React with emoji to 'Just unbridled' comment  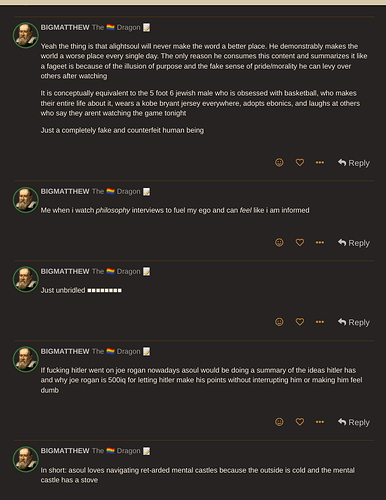click(x=279, y=322)
